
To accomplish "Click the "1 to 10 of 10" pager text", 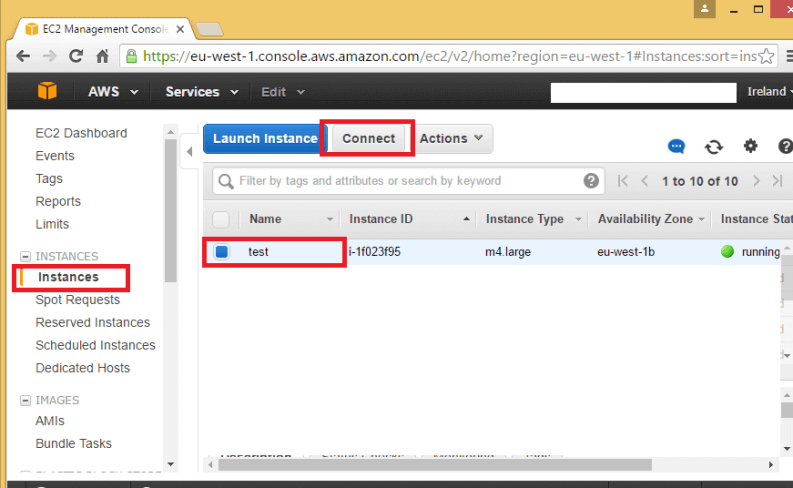I will [x=700, y=181].
